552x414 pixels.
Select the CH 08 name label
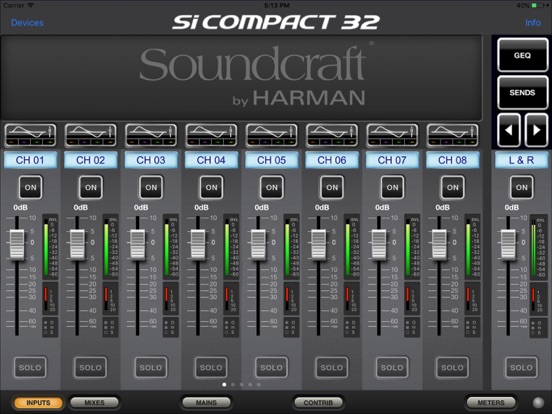pyautogui.click(x=453, y=160)
